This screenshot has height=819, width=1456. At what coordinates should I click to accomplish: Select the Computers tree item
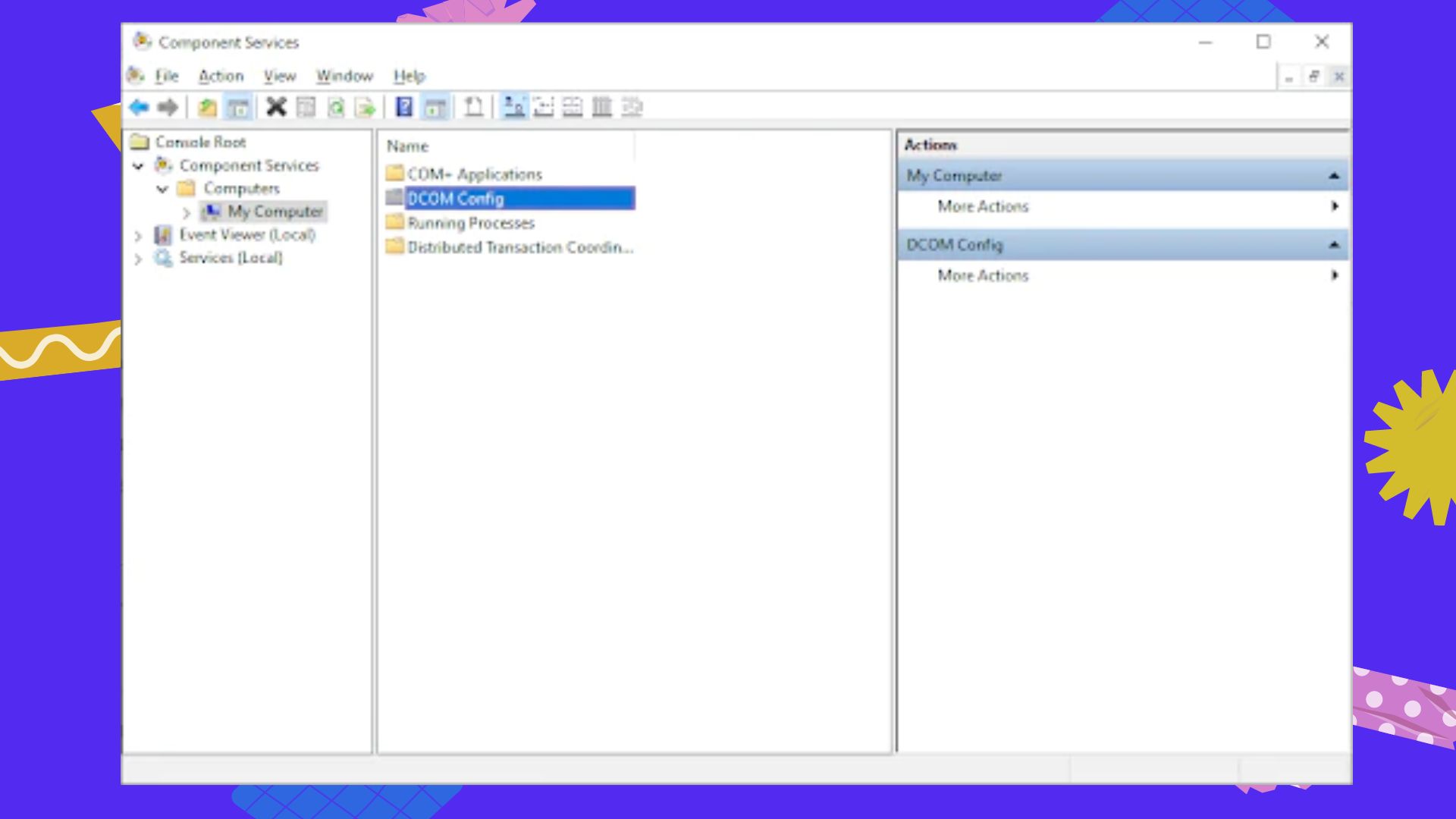241,188
